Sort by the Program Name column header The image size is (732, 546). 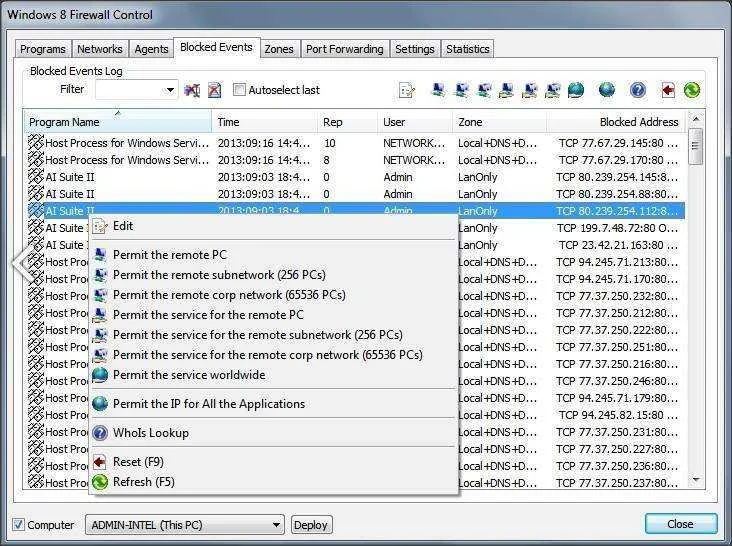click(x=118, y=122)
